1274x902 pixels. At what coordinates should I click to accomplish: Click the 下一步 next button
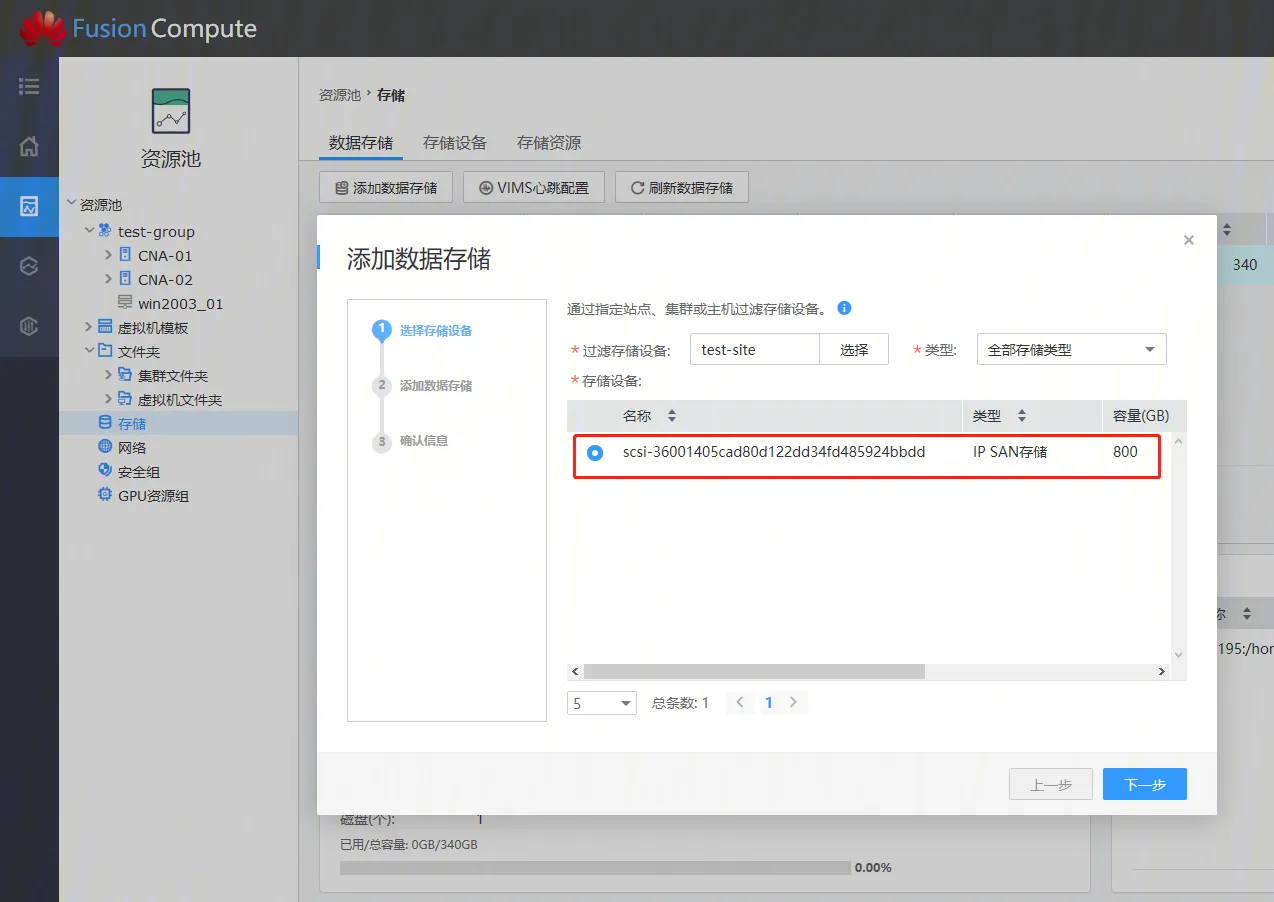tap(1144, 785)
